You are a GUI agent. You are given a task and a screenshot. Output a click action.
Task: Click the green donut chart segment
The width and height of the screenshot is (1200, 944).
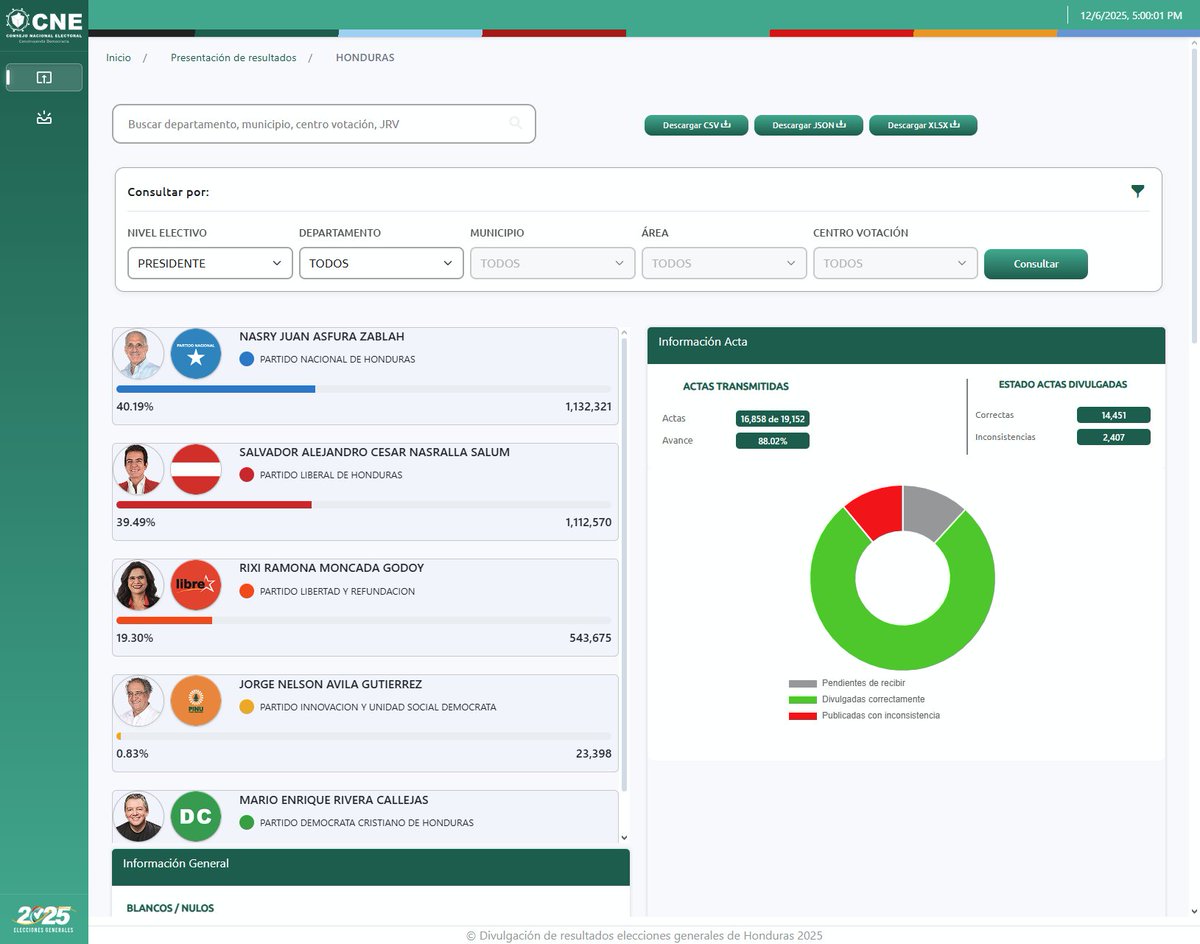(x=902, y=649)
